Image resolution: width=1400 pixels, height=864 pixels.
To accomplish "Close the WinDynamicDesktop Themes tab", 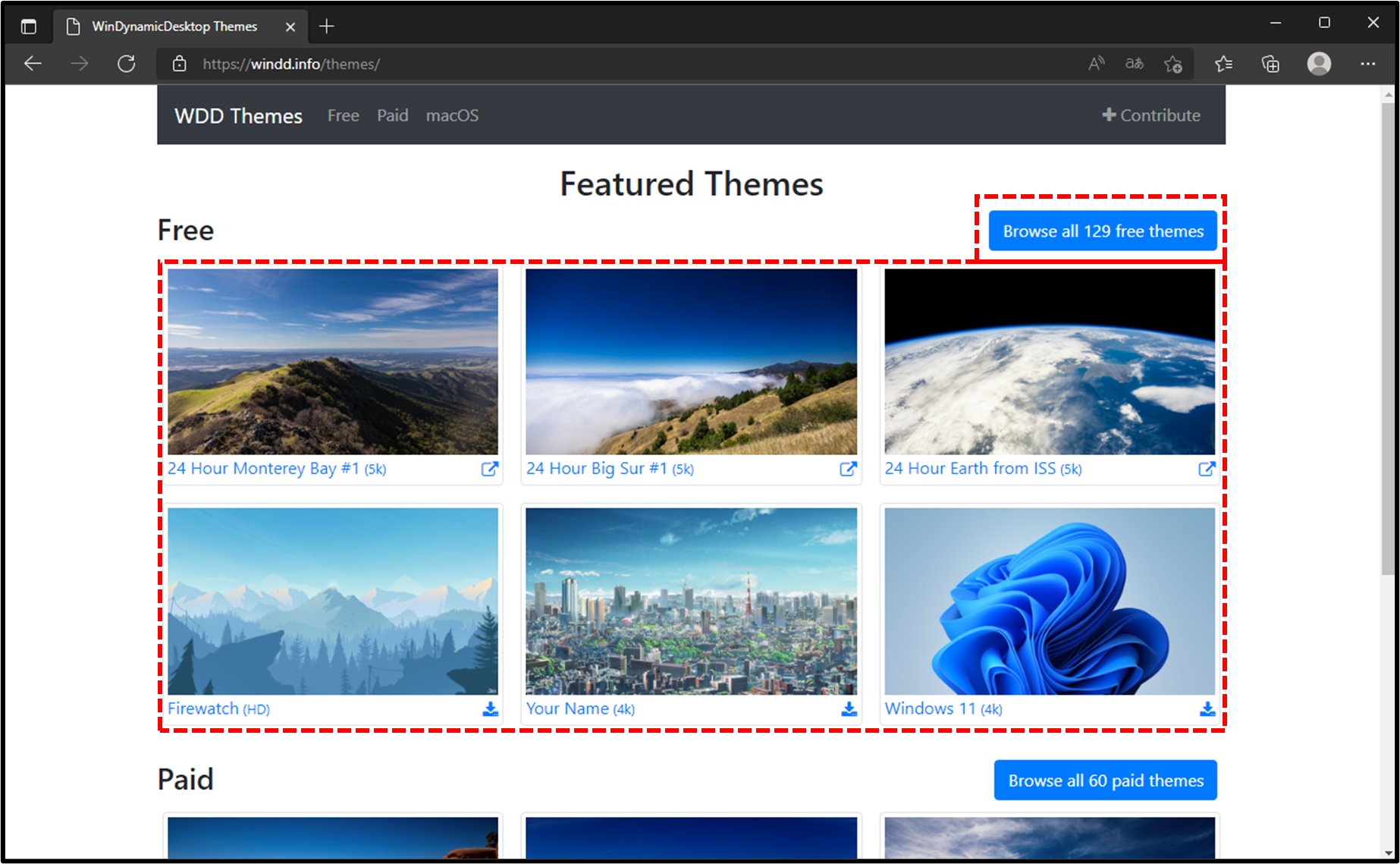I will (x=290, y=27).
